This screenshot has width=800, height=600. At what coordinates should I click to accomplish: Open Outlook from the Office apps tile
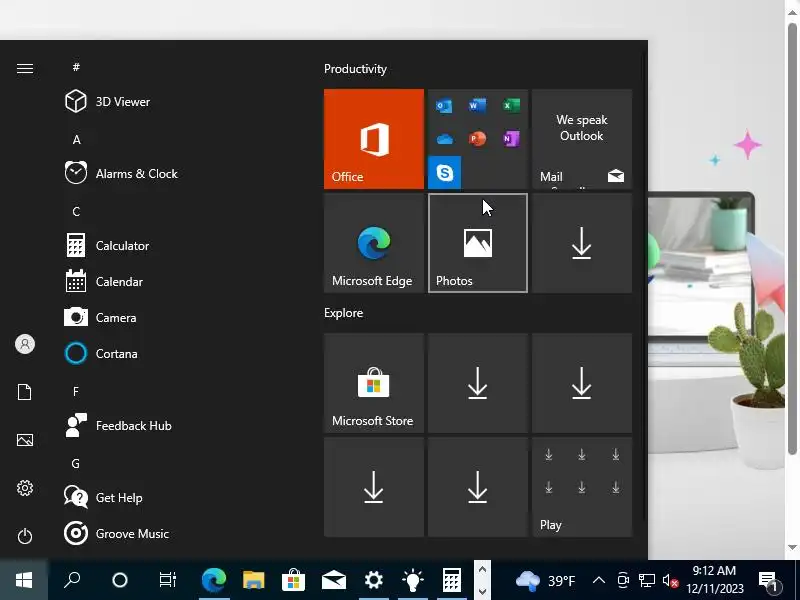coord(444,106)
